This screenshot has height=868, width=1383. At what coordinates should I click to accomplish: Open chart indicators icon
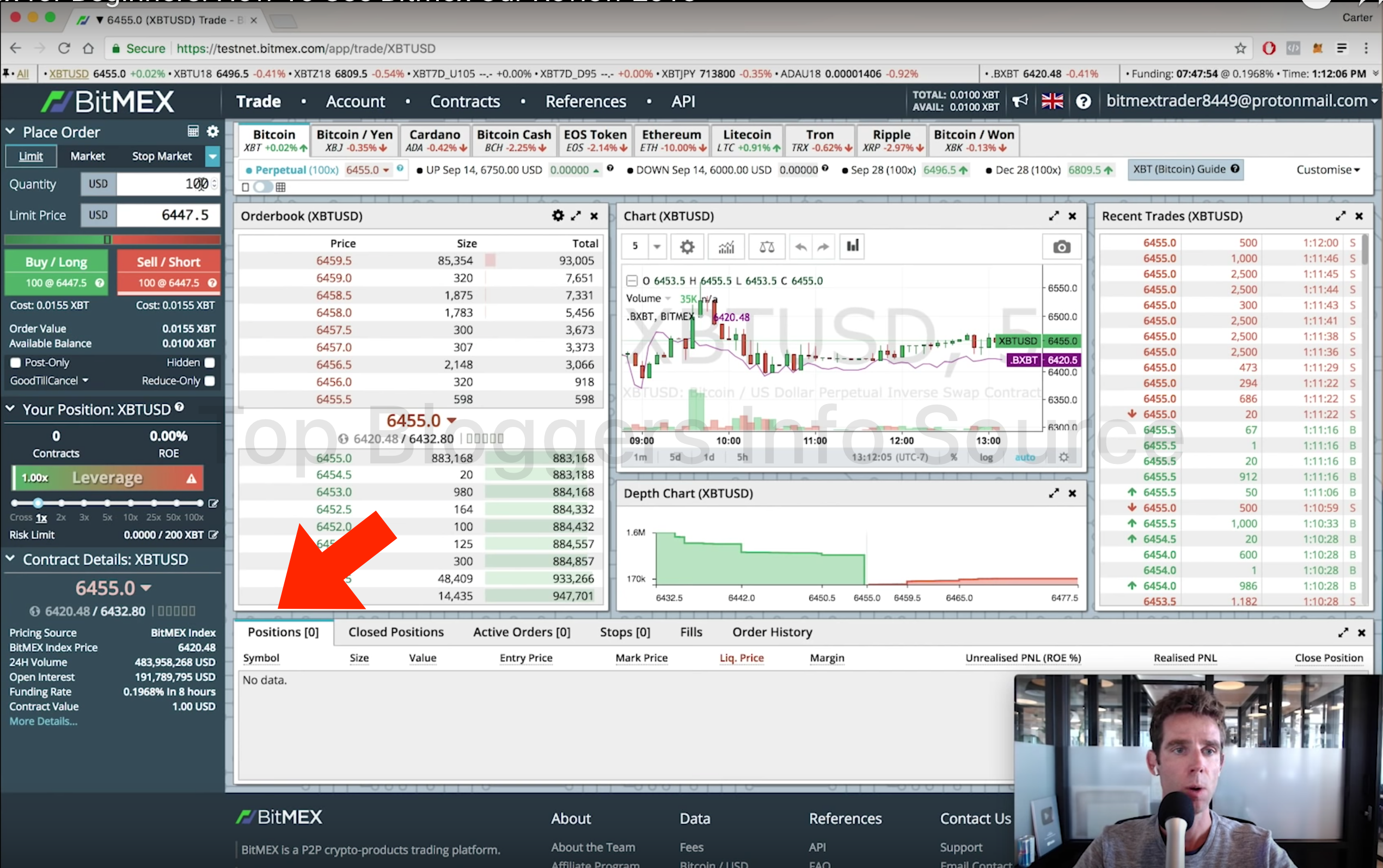(x=726, y=247)
